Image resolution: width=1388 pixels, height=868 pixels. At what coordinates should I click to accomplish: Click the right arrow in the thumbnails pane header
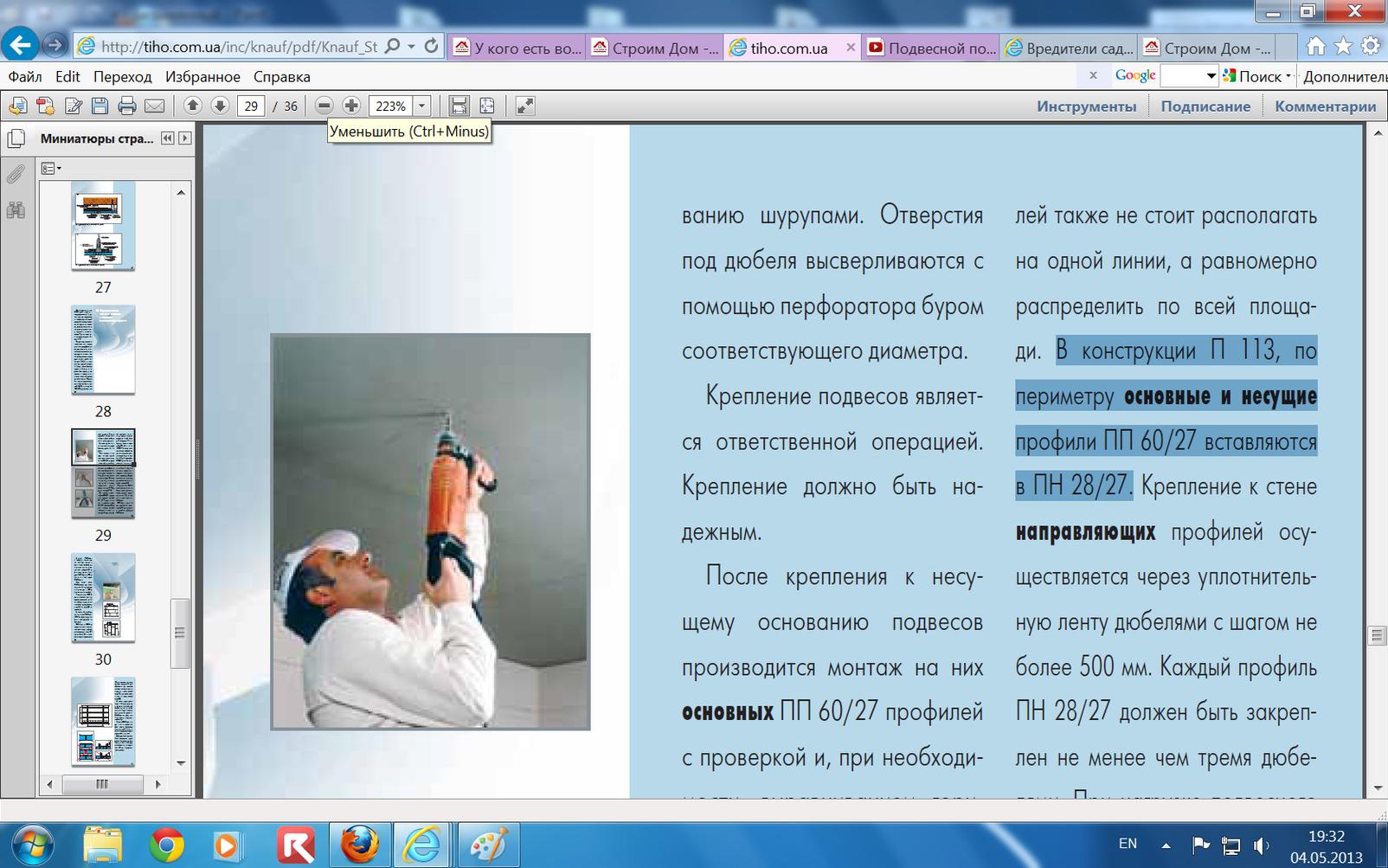(x=184, y=138)
